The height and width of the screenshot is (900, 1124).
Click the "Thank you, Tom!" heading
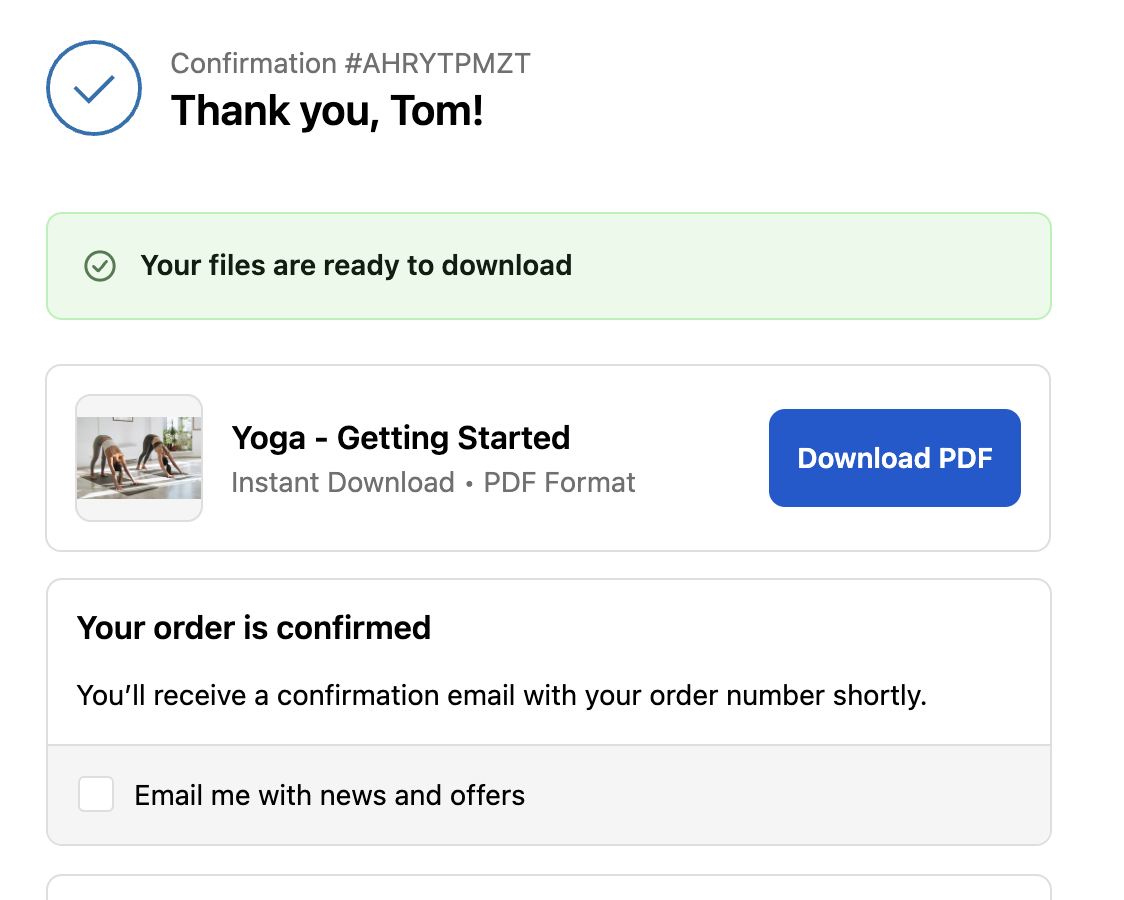tap(327, 110)
